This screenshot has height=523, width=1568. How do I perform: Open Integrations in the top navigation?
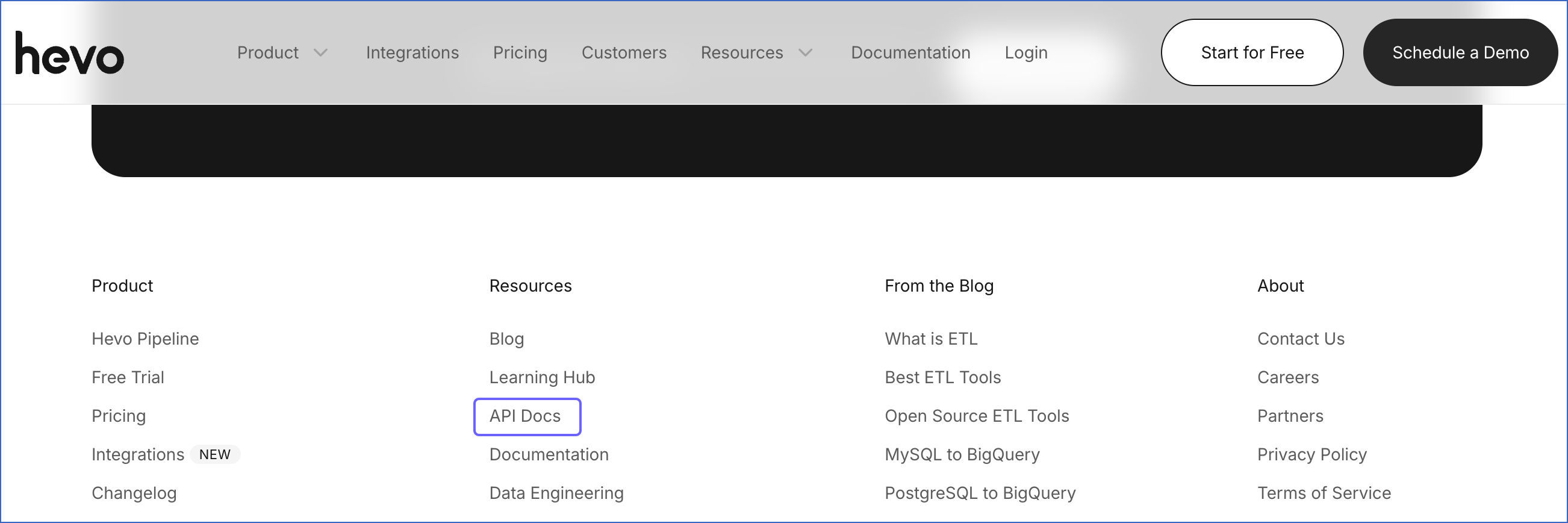(x=412, y=53)
